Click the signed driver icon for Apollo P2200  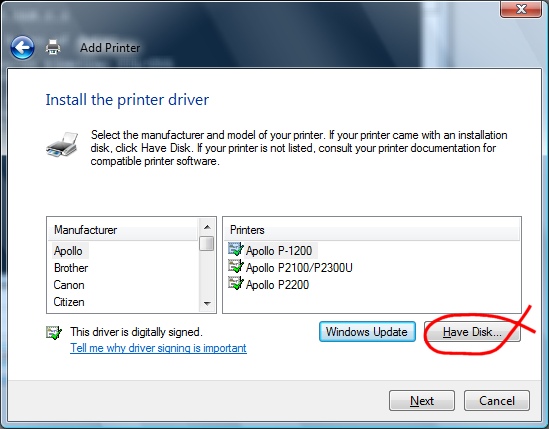coord(236,283)
